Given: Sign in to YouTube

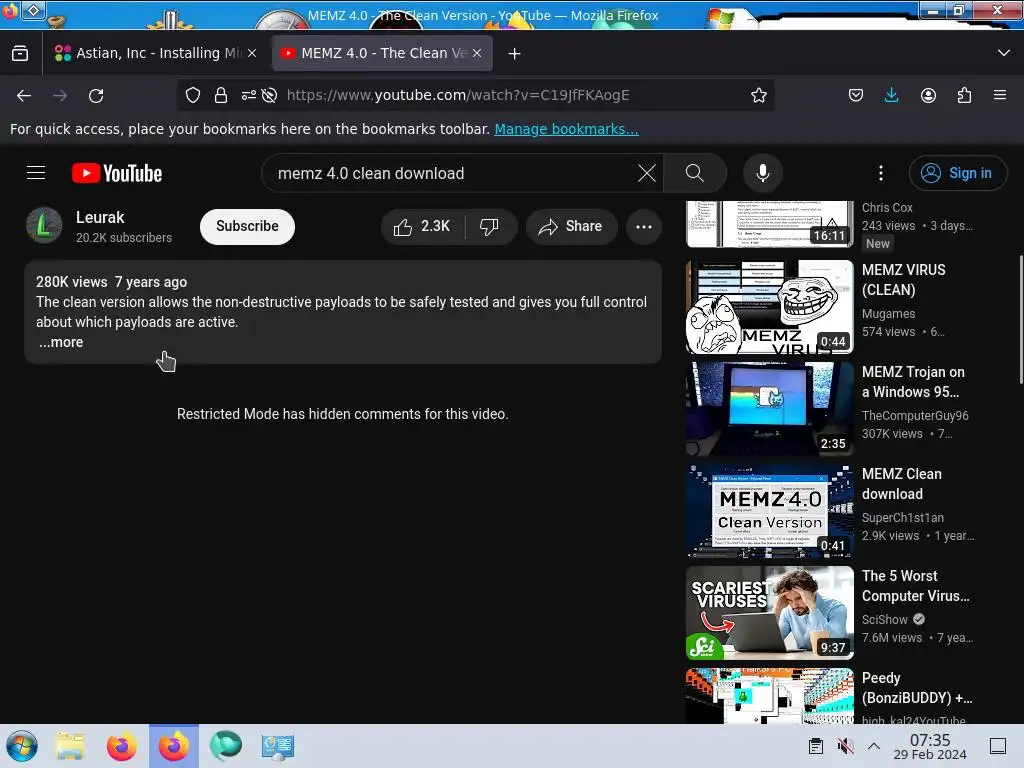Looking at the screenshot, I should tap(957, 173).
